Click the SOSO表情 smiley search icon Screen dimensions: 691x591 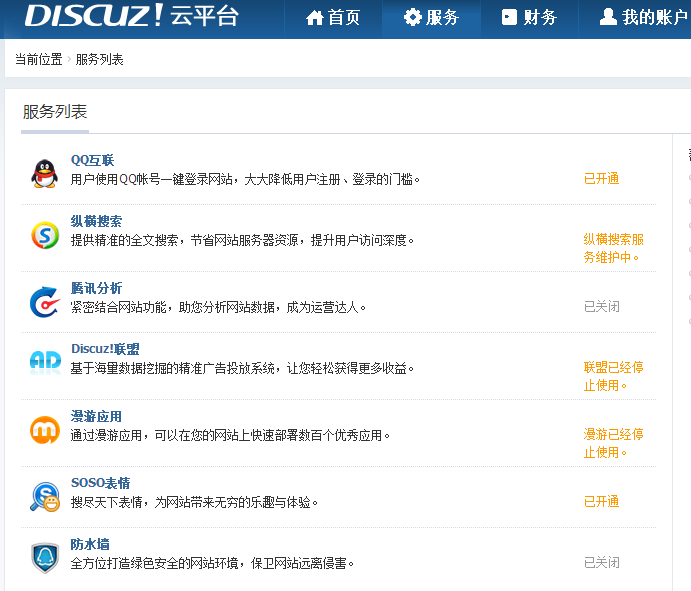[45, 497]
